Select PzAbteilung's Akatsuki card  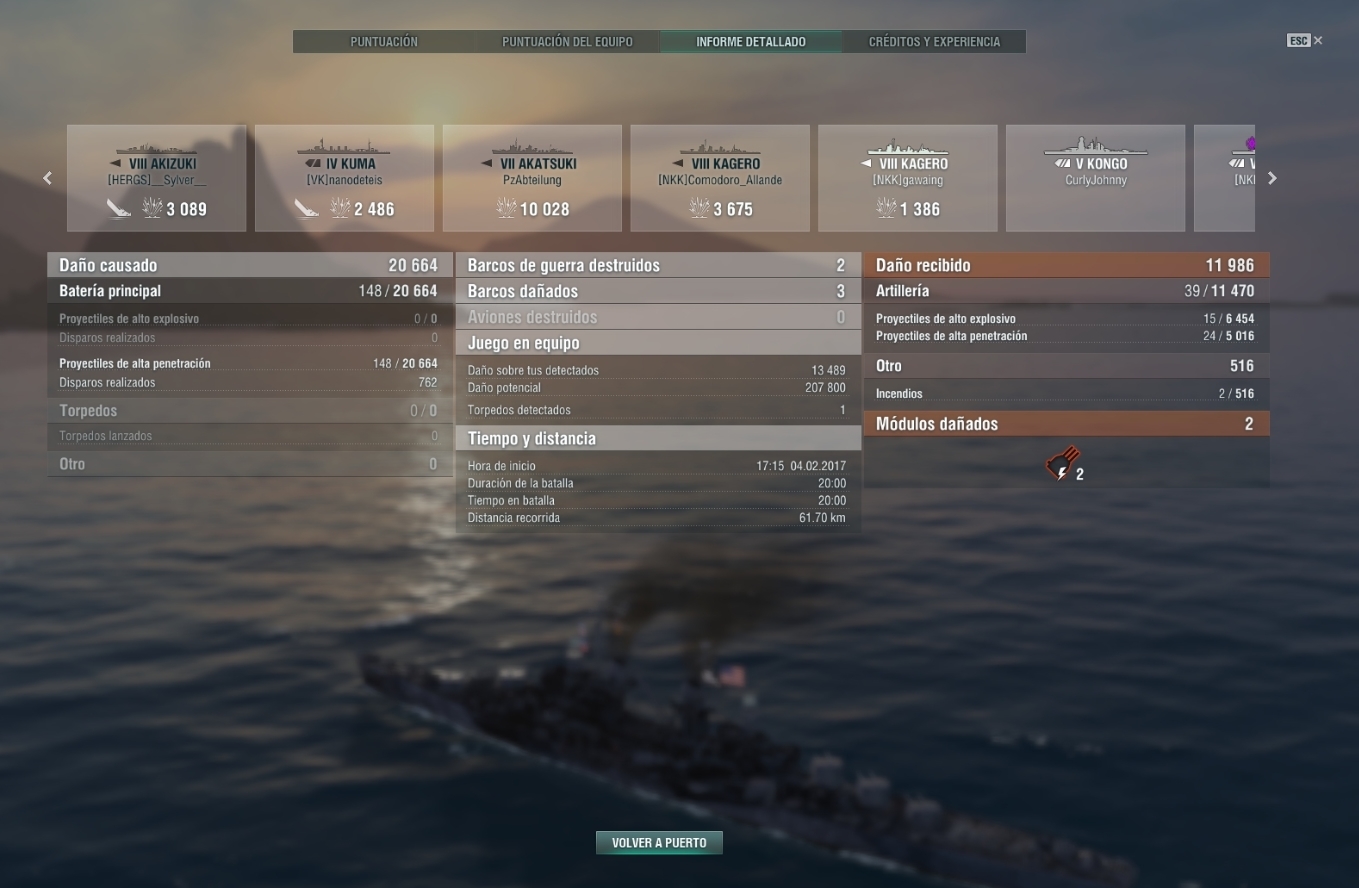[x=532, y=178]
